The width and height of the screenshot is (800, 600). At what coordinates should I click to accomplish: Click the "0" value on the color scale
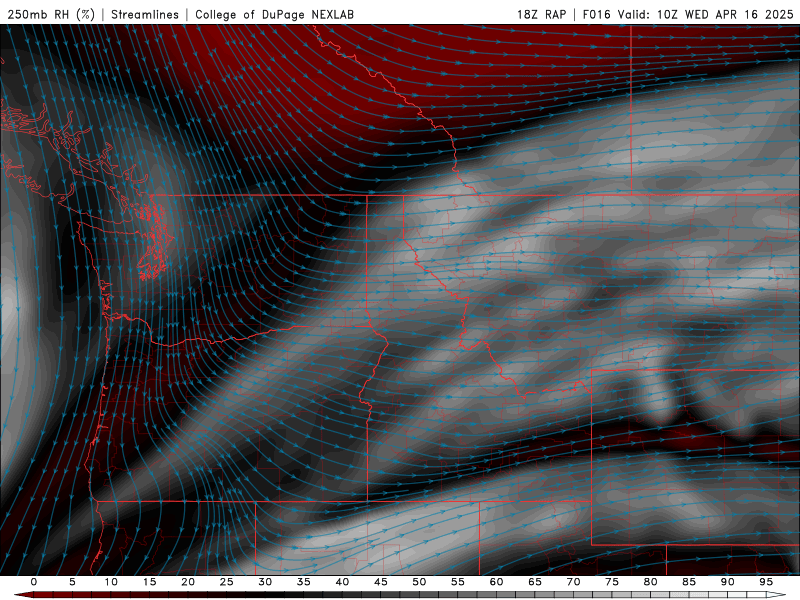34,582
